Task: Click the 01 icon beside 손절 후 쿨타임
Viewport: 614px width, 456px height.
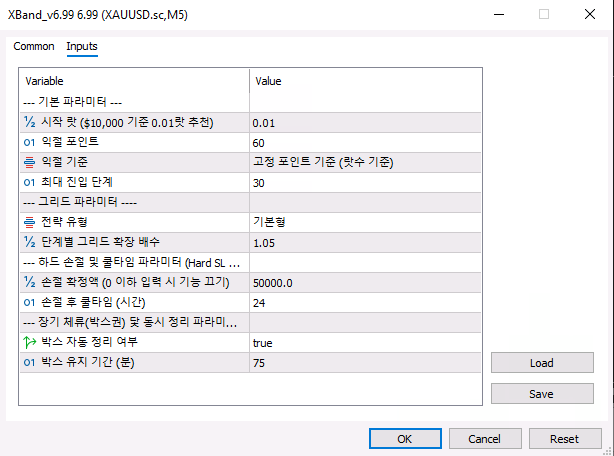Action: [x=29, y=303]
